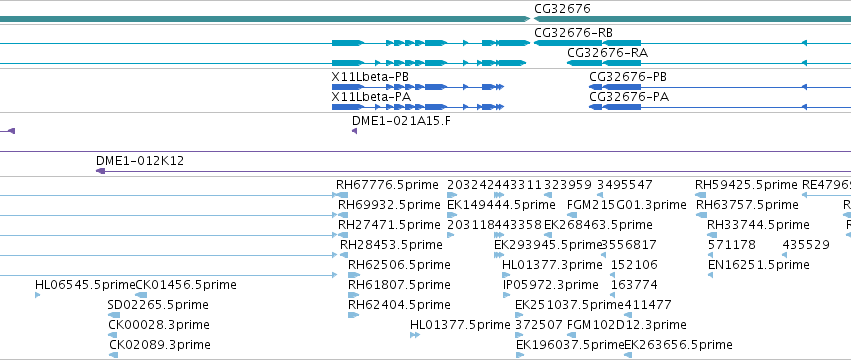Select the RH61807.5prime label
This screenshot has height=360, width=851.
(399, 285)
